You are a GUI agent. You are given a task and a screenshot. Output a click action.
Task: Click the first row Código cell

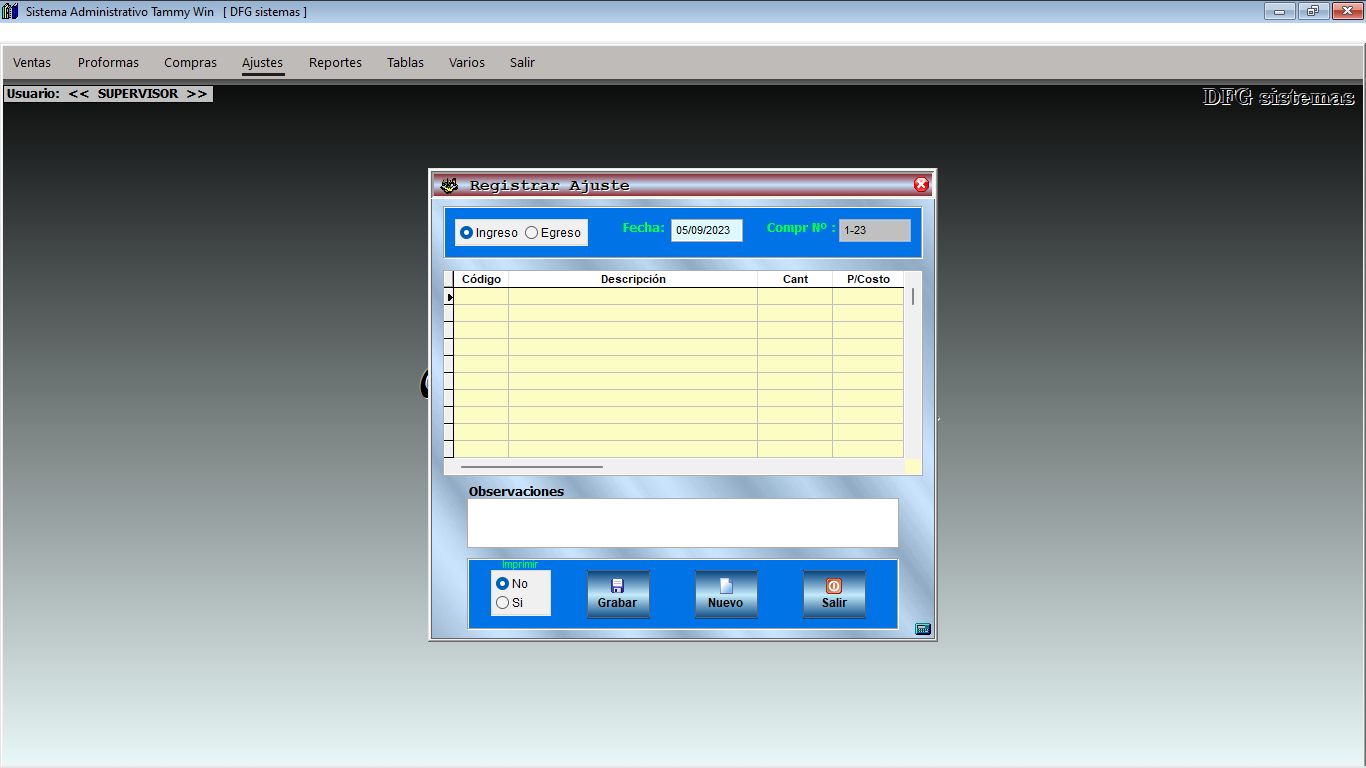click(x=481, y=297)
